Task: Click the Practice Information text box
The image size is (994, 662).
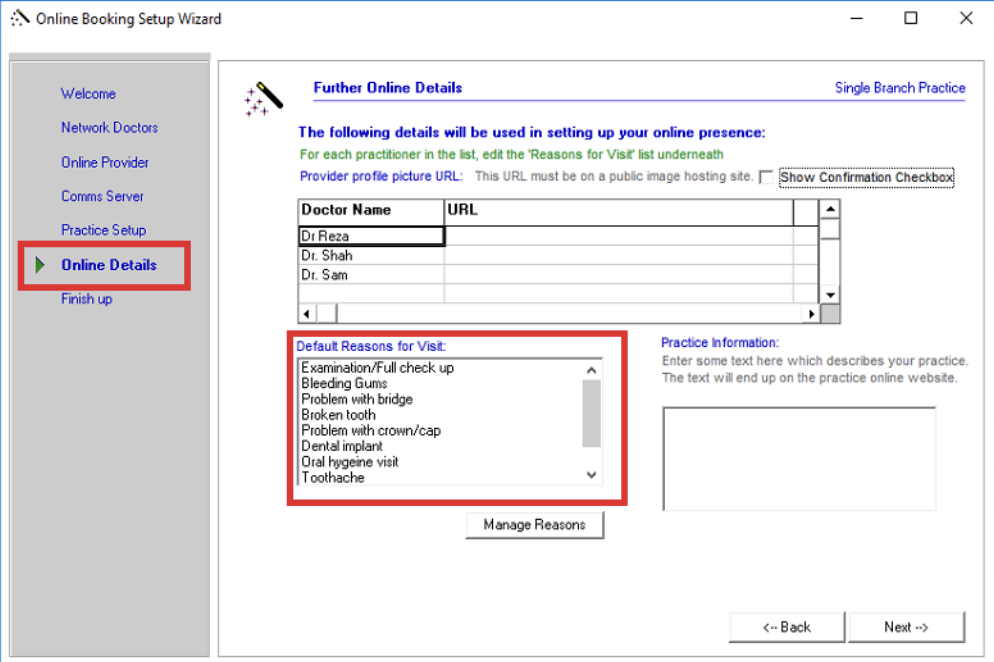Action: click(798, 458)
